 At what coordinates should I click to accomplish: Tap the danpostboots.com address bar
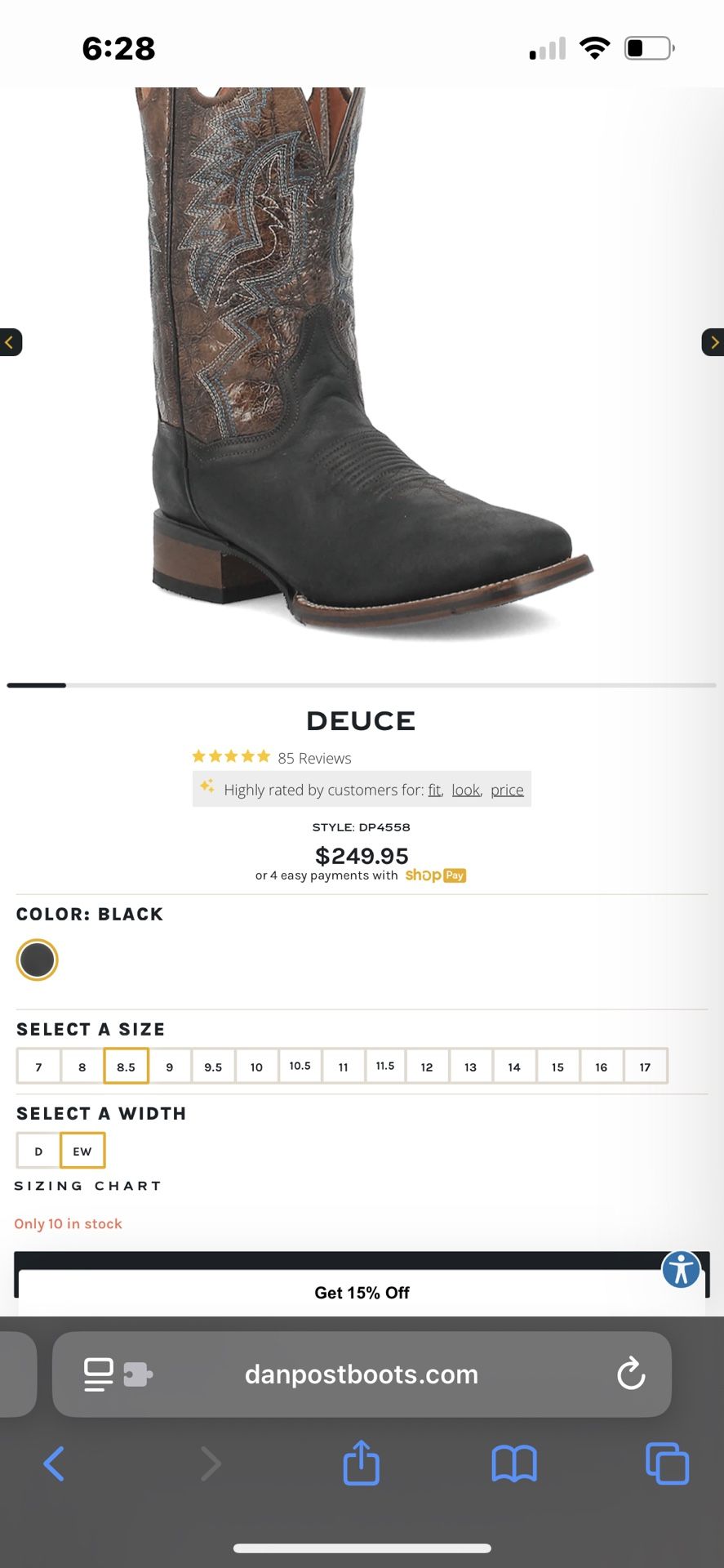point(362,1374)
